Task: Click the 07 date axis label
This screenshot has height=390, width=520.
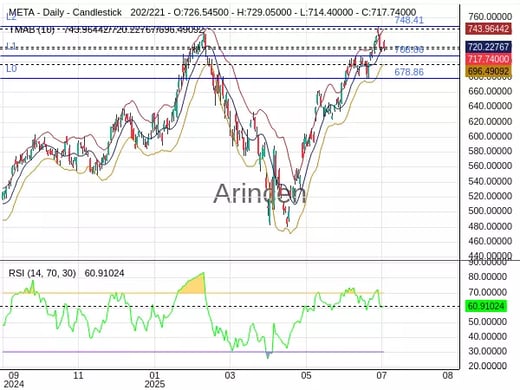Action: pos(381,376)
